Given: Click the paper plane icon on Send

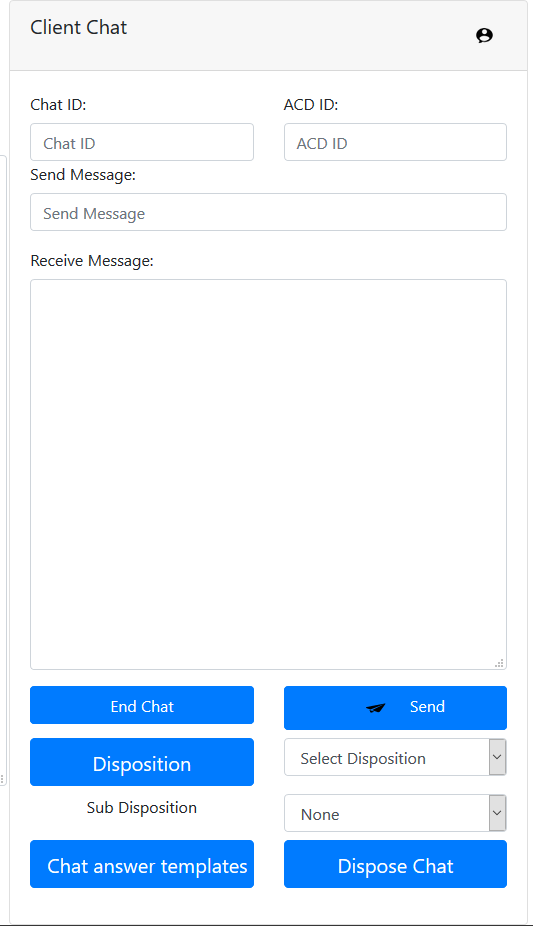Looking at the screenshot, I should (x=375, y=707).
